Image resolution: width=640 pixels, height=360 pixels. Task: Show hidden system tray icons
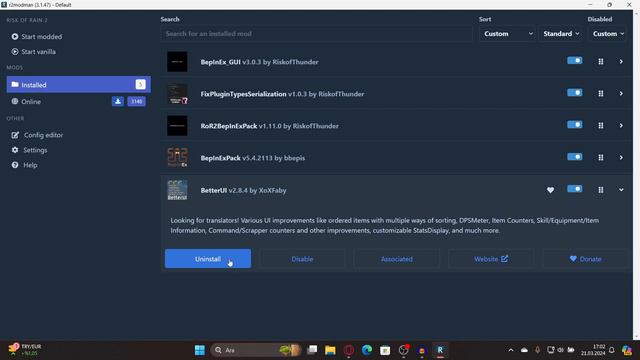tap(511, 350)
